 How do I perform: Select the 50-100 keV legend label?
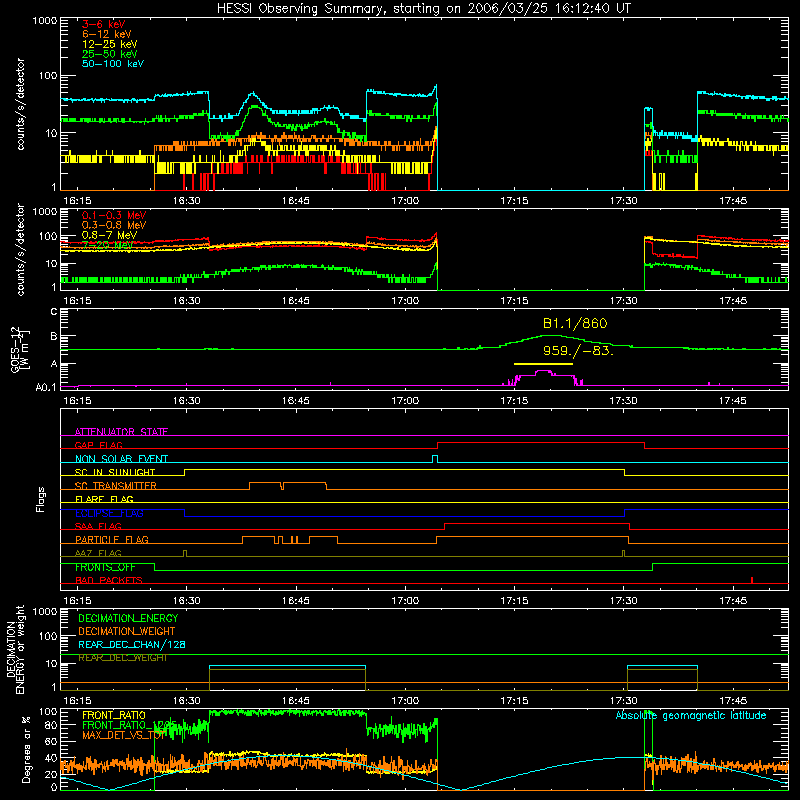(x=112, y=64)
